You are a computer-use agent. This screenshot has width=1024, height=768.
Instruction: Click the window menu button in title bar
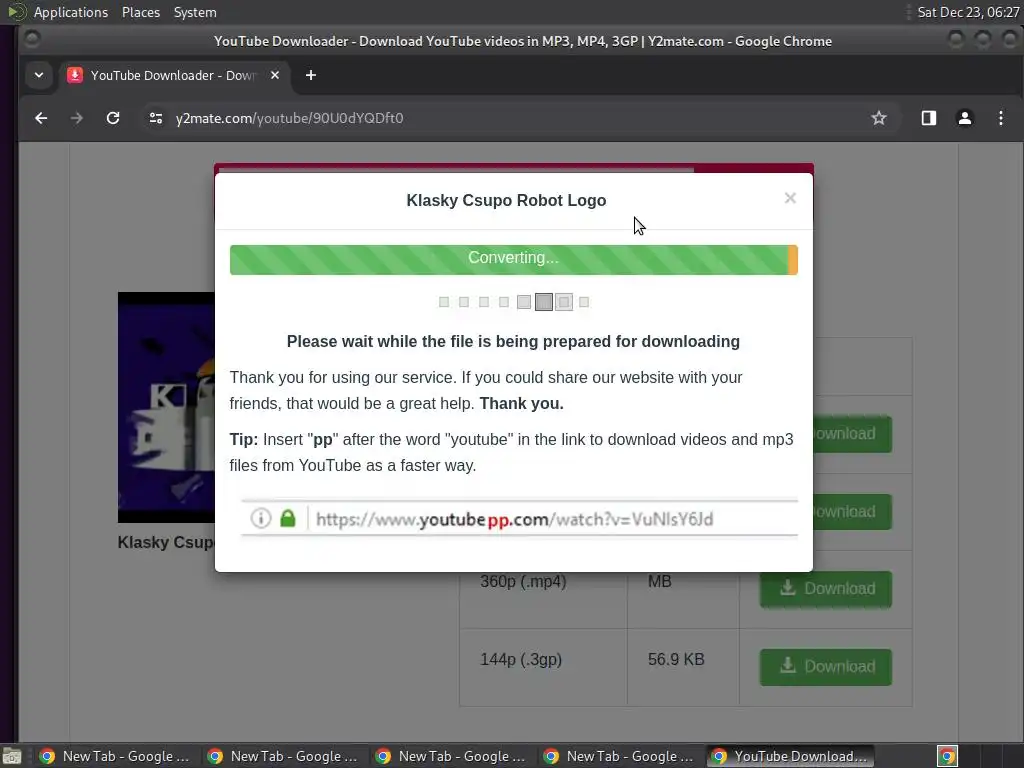[31, 40]
